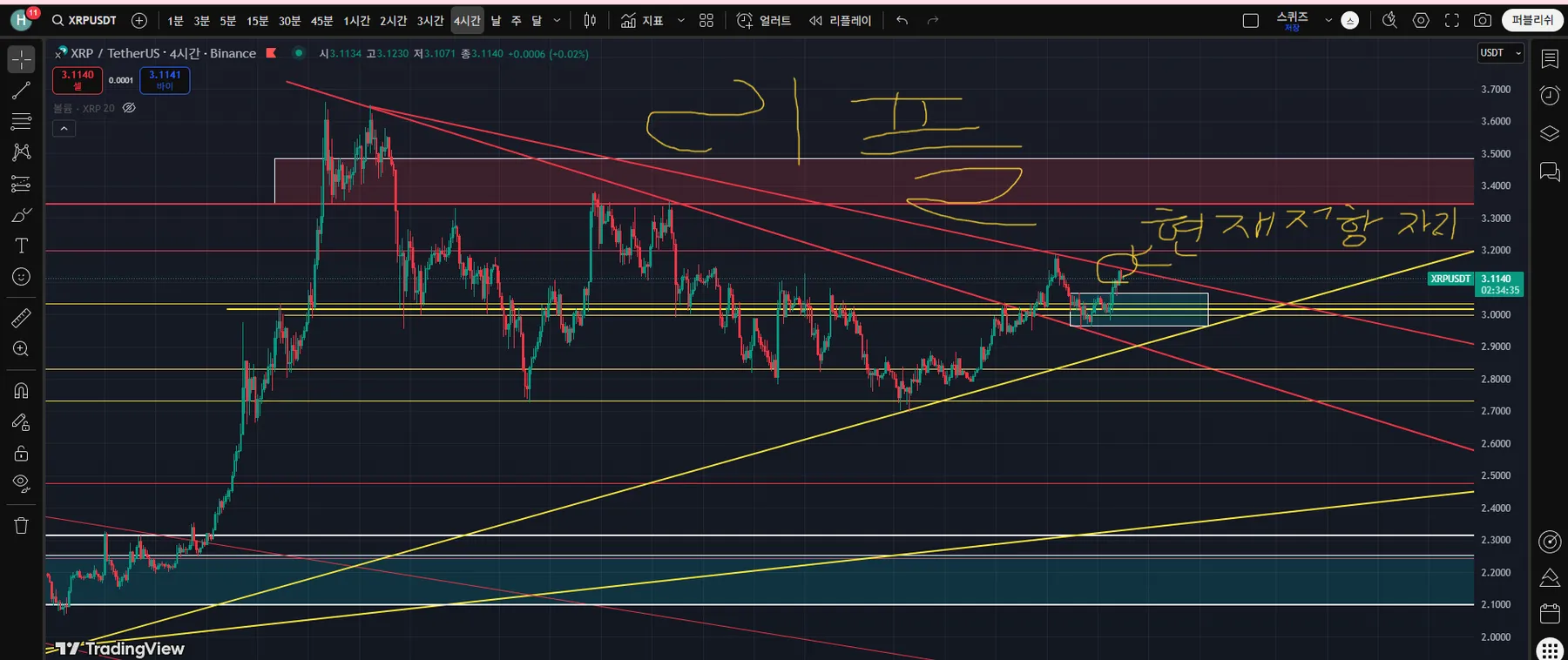The width and height of the screenshot is (1568, 660).
Task: Open the 리플레이 bar replay
Action: [840, 20]
